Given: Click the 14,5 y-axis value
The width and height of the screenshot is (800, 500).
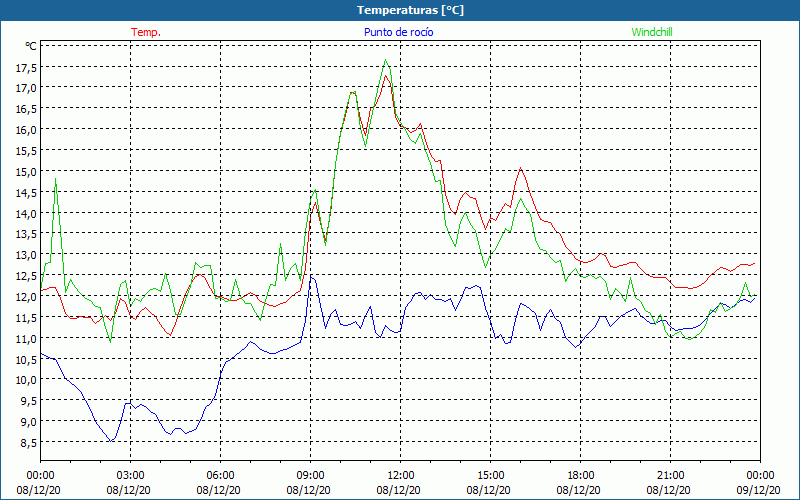Looking at the screenshot, I should click(27, 192).
